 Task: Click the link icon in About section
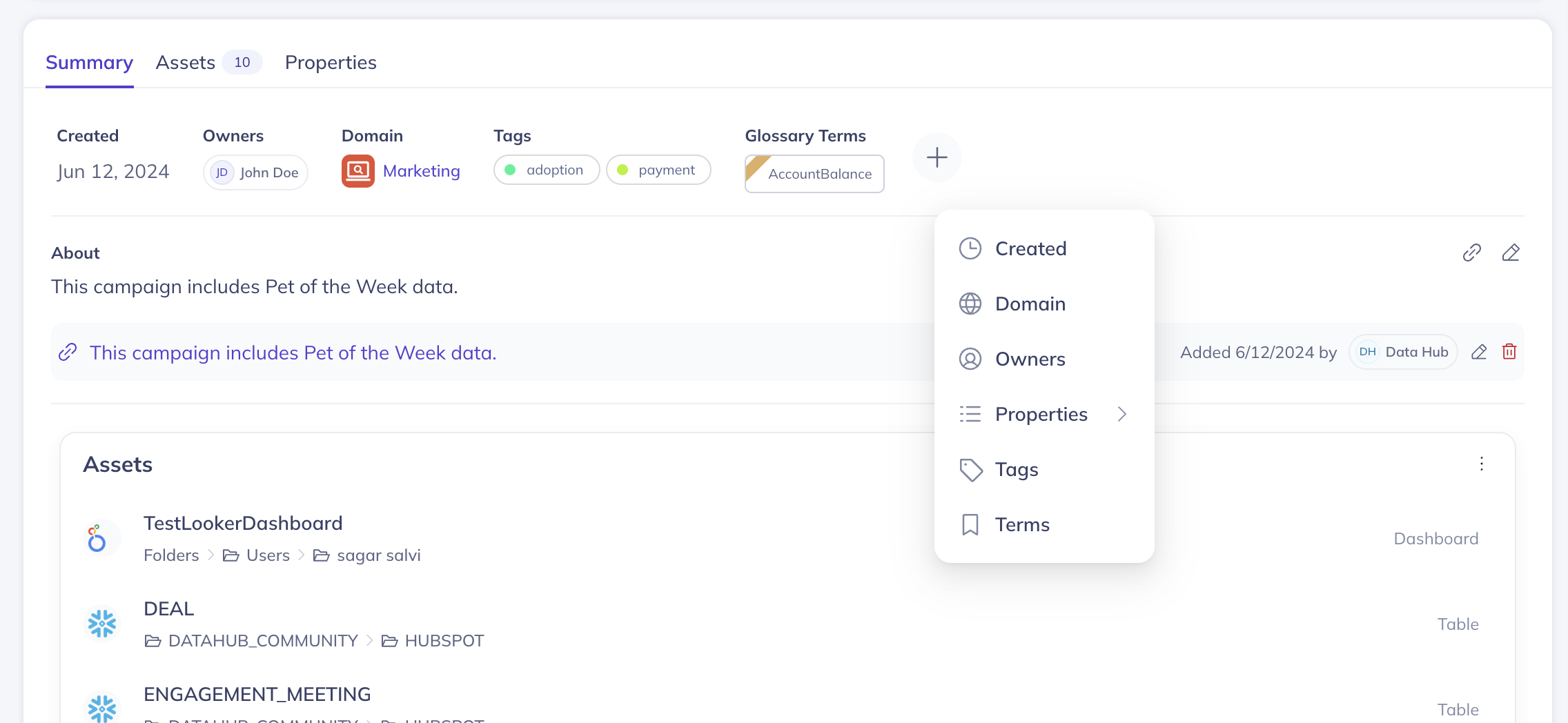1471,253
